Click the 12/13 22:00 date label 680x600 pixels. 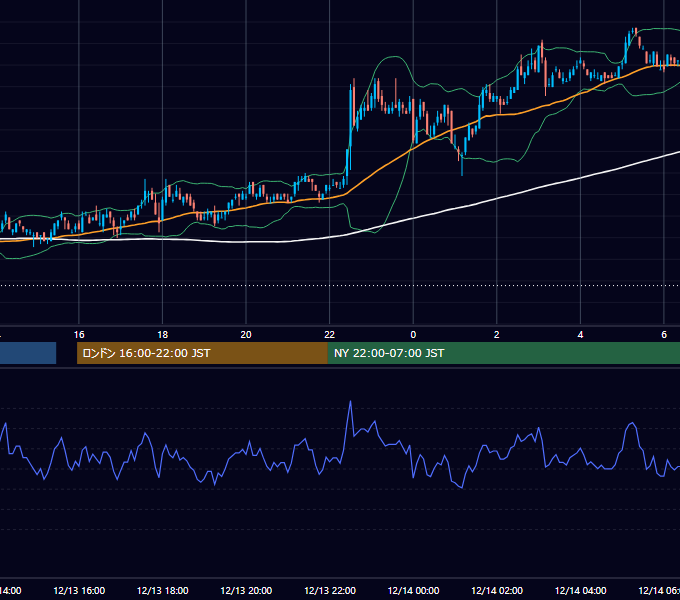330,590
